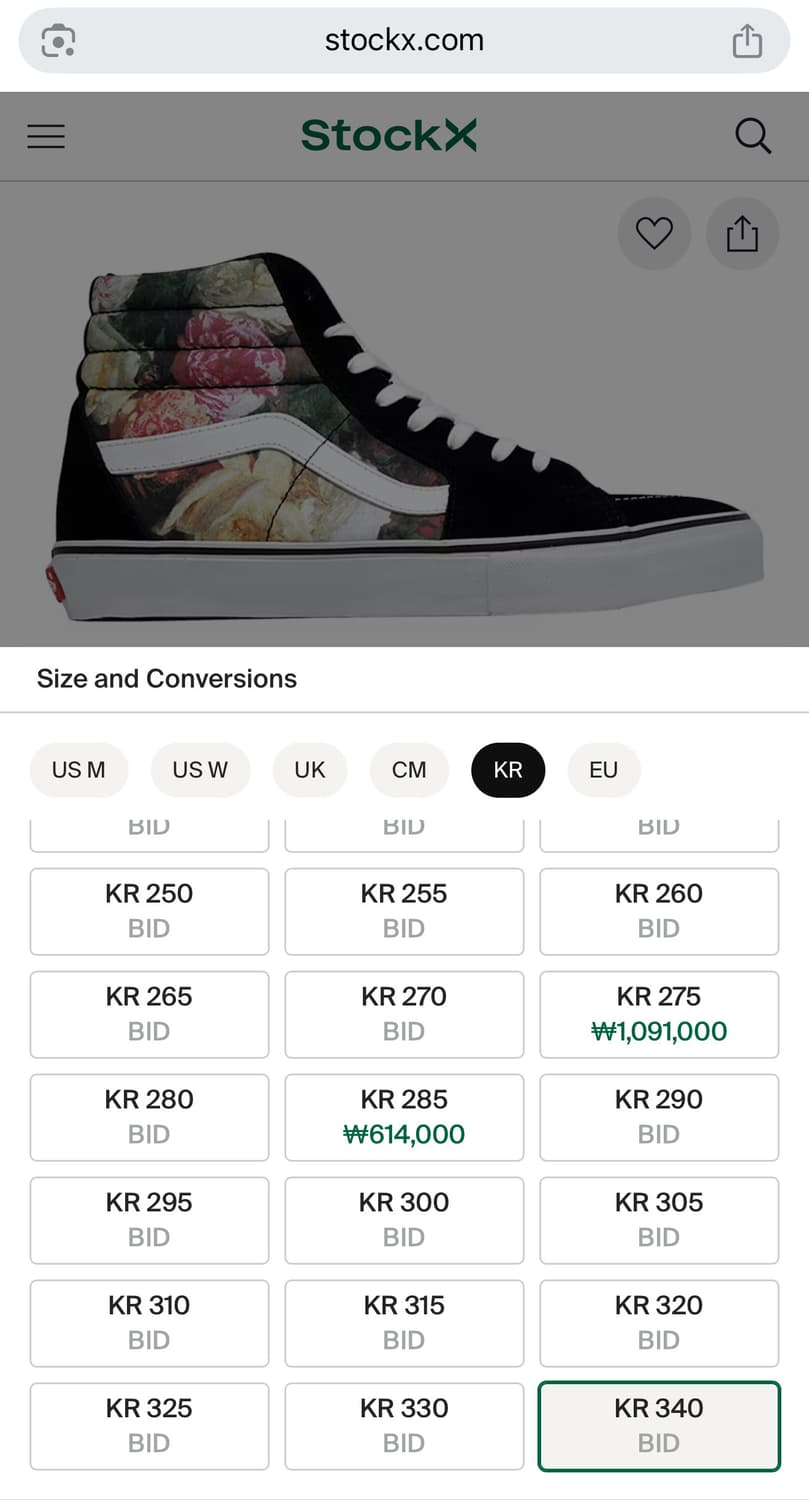The image size is (809, 1500).
Task: Select the US M size tab
Action: (x=78, y=770)
